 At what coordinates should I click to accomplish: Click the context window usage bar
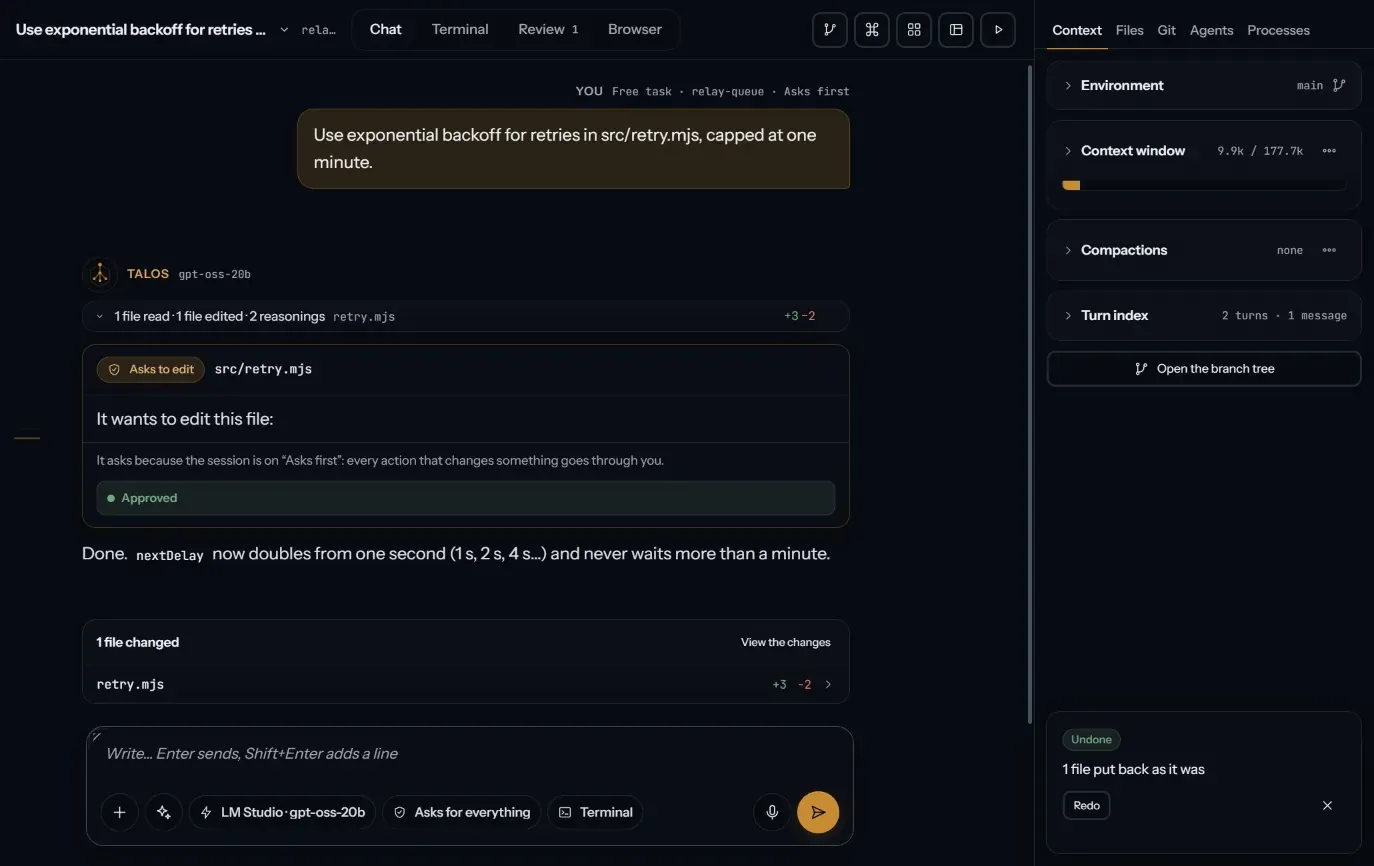(1204, 185)
